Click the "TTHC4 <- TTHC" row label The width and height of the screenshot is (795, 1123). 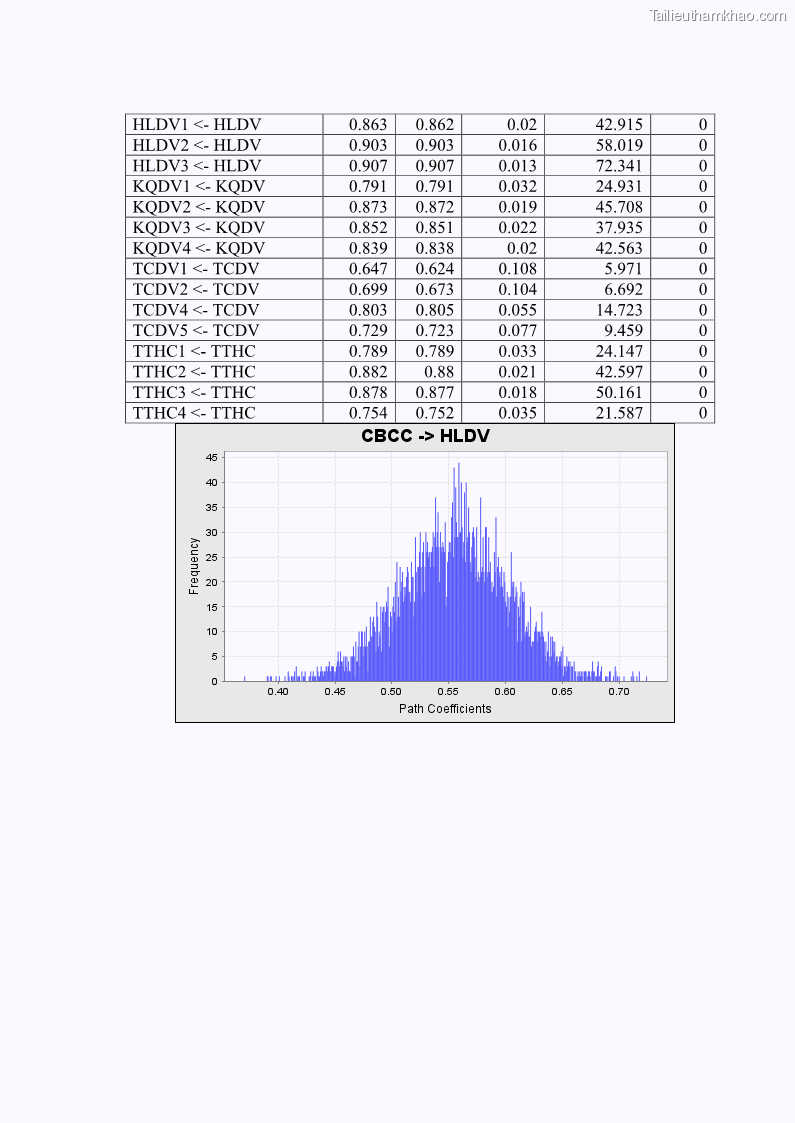194,413
